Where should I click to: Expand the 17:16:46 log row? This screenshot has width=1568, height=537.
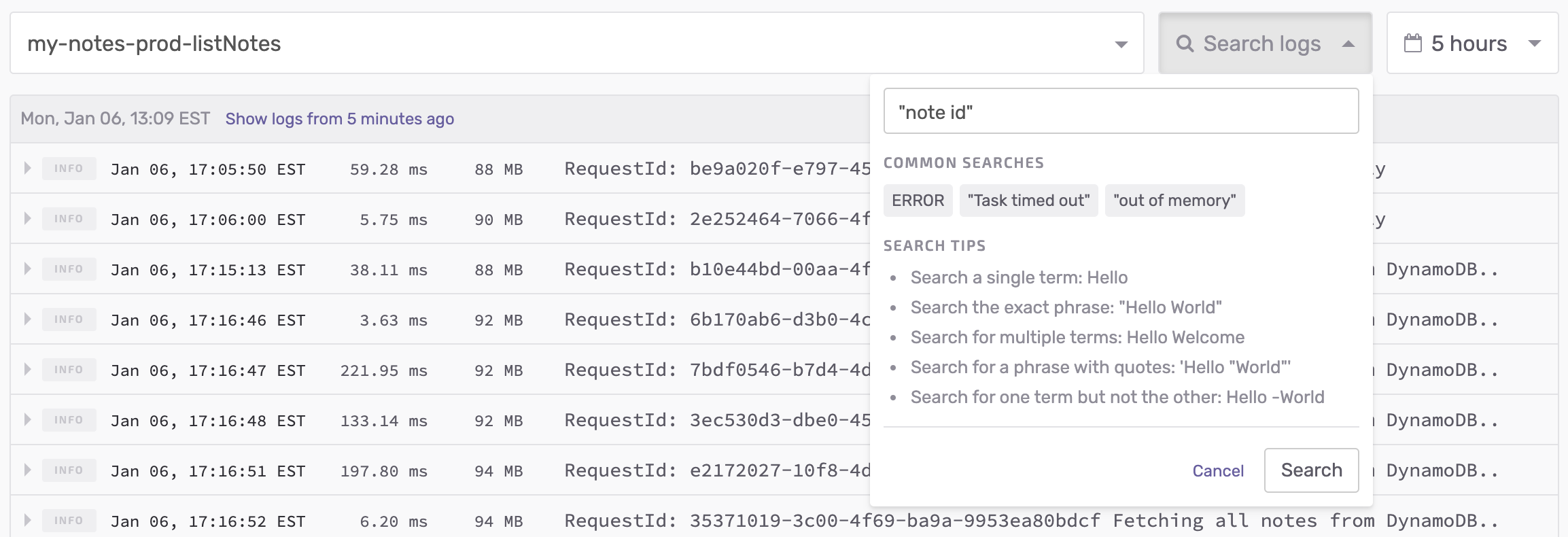27,319
